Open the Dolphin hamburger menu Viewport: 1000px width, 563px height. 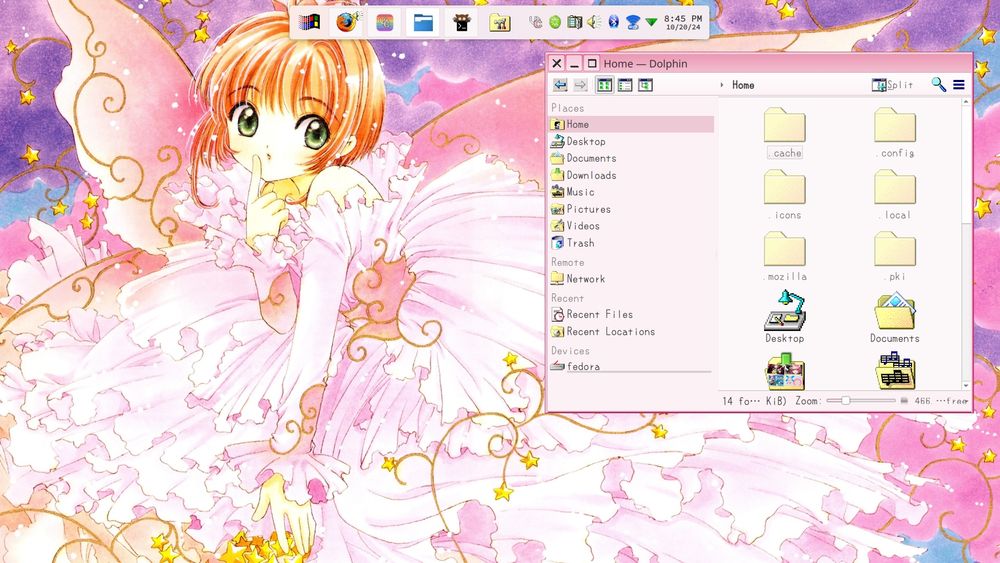pos(959,85)
